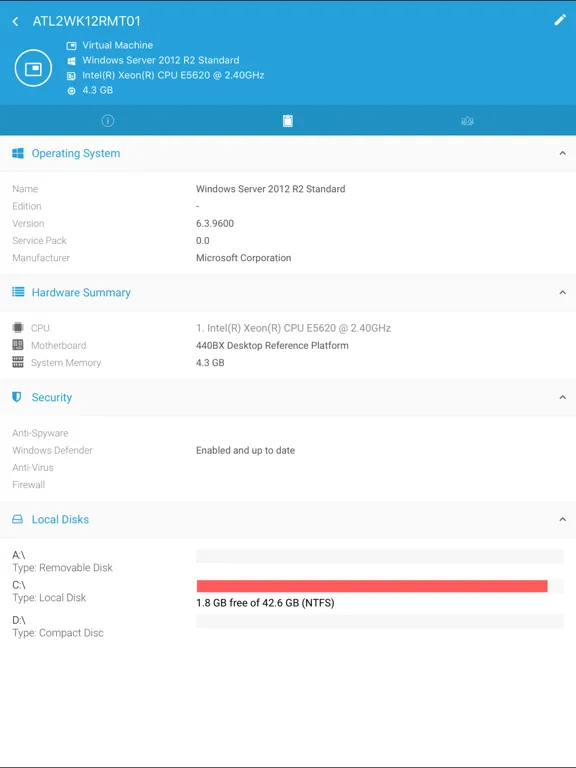Click the Windows Defender label
576x768 pixels.
pos(52,450)
